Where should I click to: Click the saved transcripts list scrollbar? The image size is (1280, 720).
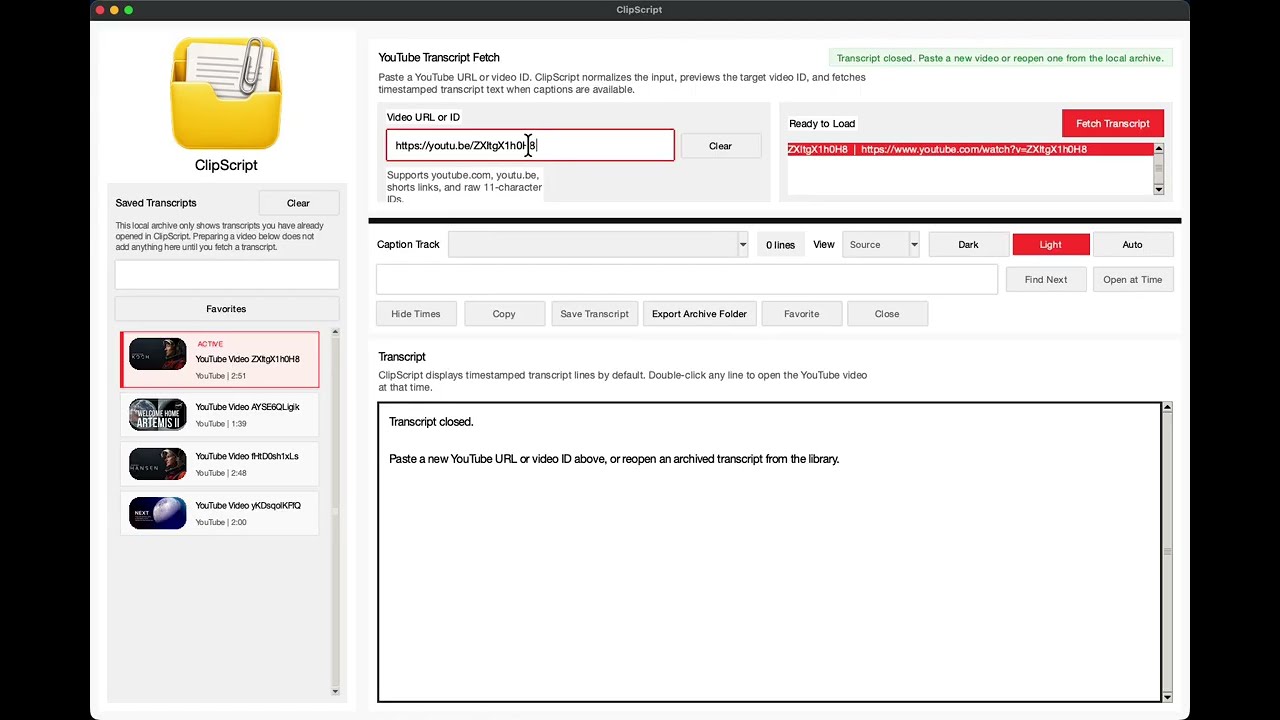click(x=335, y=511)
